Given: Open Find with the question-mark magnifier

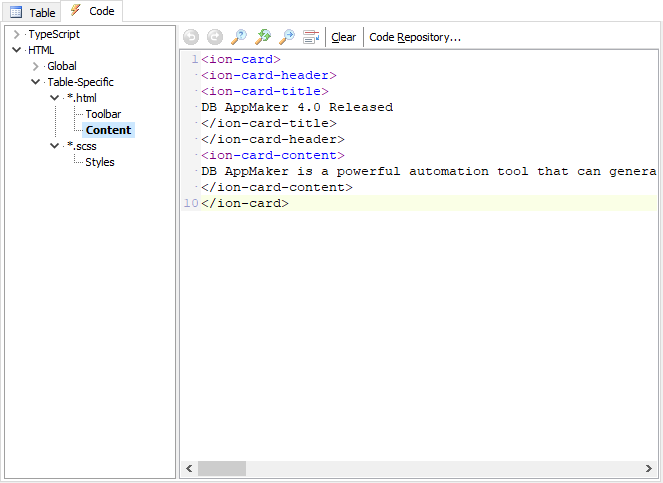Looking at the screenshot, I should coord(239,37).
